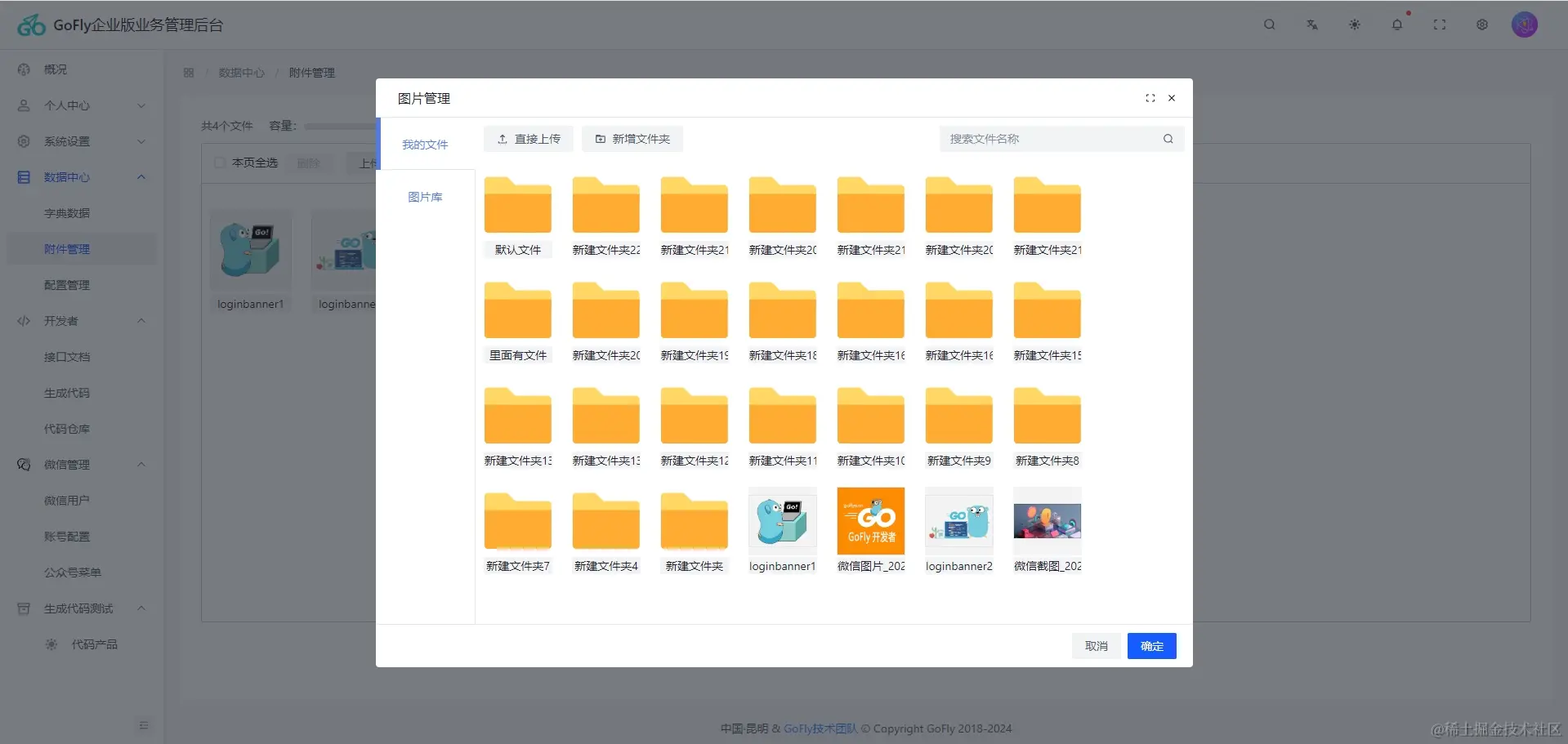Image resolution: width=1568 pixels, height=744 pixels.
Task: Toggle the light/dark theme sun icon
Action: click(x=1355, y=25)
